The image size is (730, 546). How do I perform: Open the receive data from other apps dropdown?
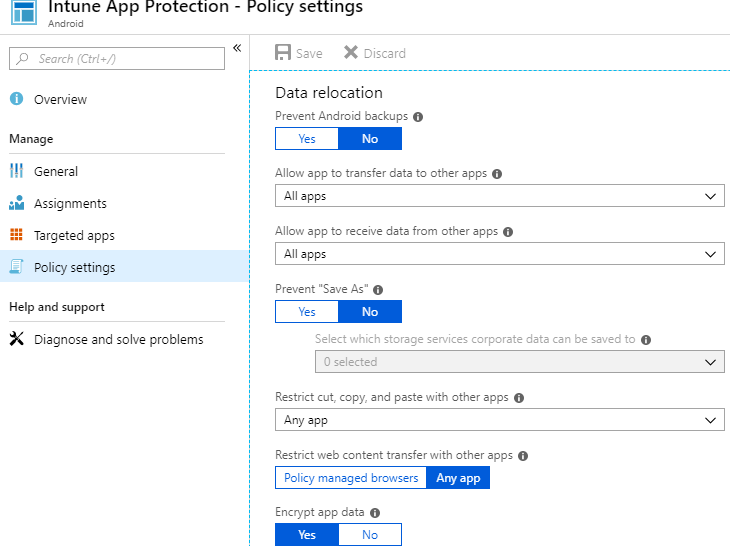tap(499, 254)
